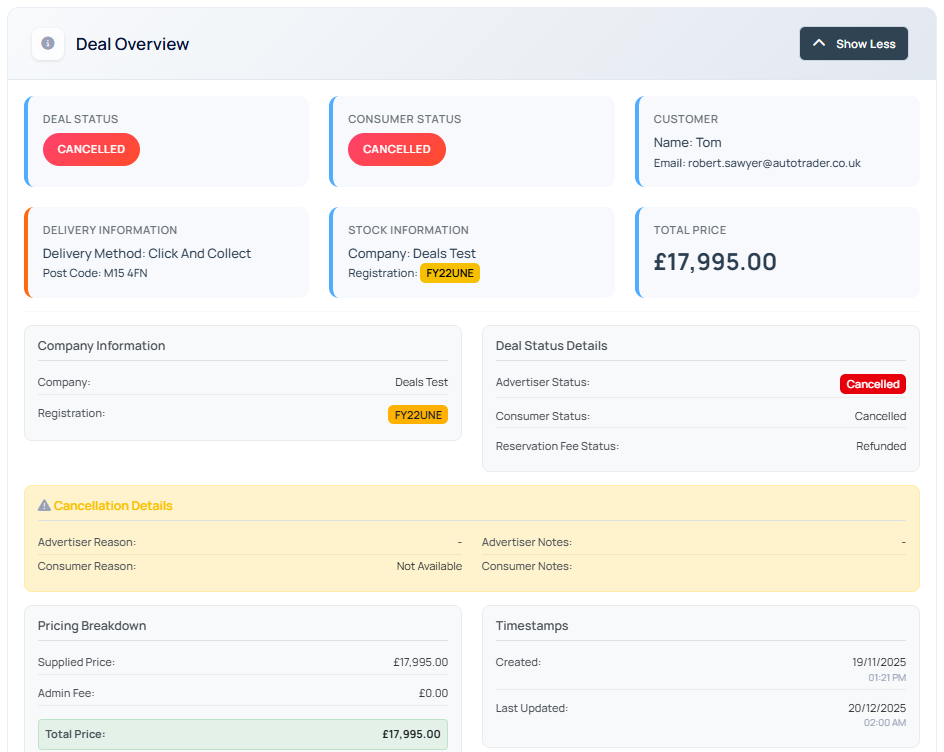Click FY22UNE plate in Company Information panel

417,414
